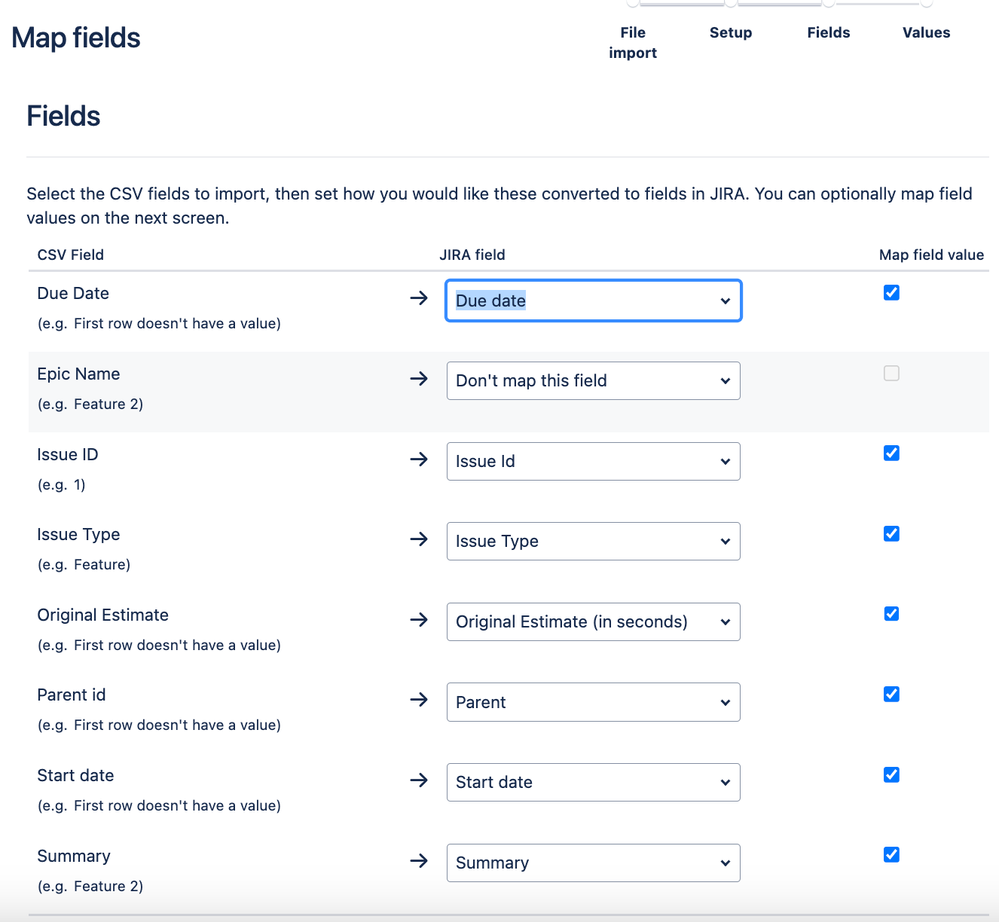Uncheck map value for Original Estimate
The image size is (999, 922).
pyautogui.click(x=891, y=614)
